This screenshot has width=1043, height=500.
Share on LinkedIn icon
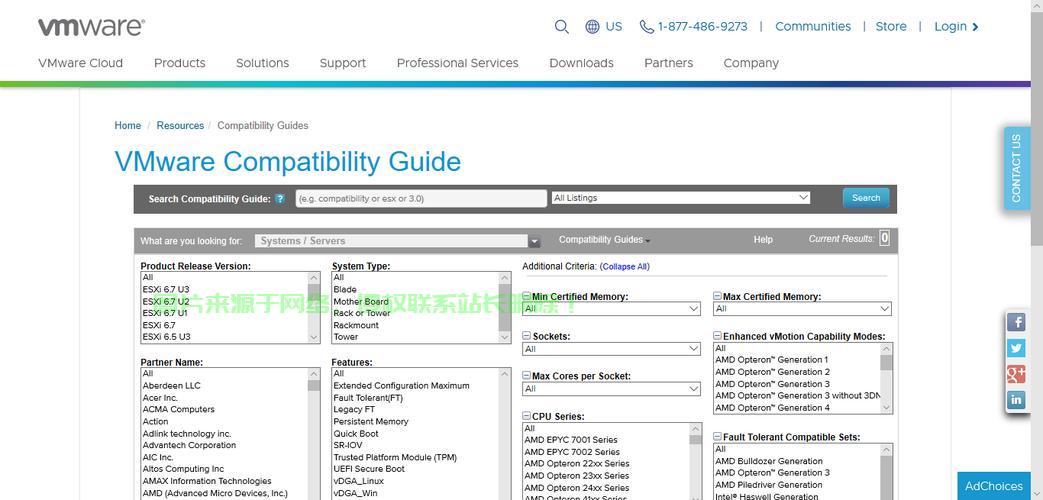pyautogui.click(x=1016, y=400)
